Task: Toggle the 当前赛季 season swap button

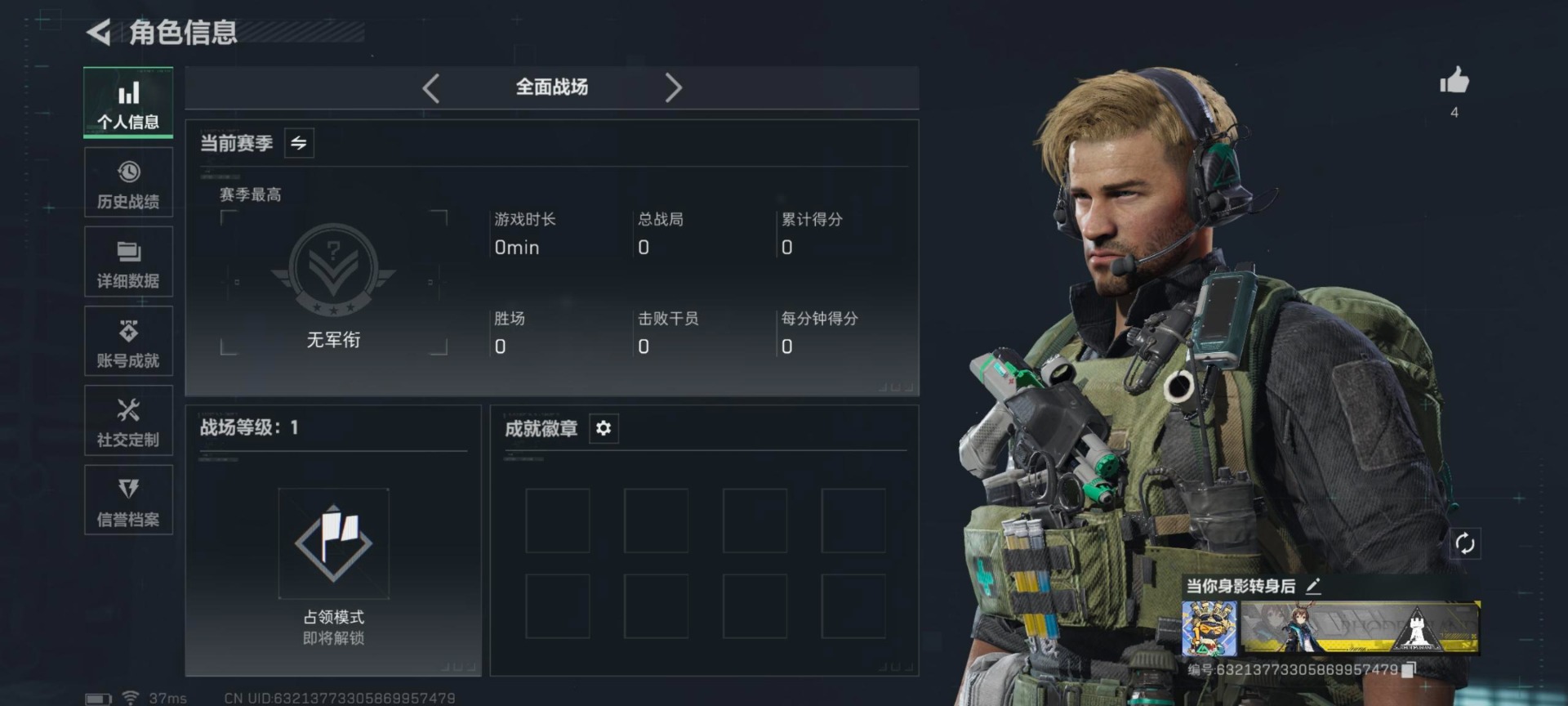Action: coord(299,143)
